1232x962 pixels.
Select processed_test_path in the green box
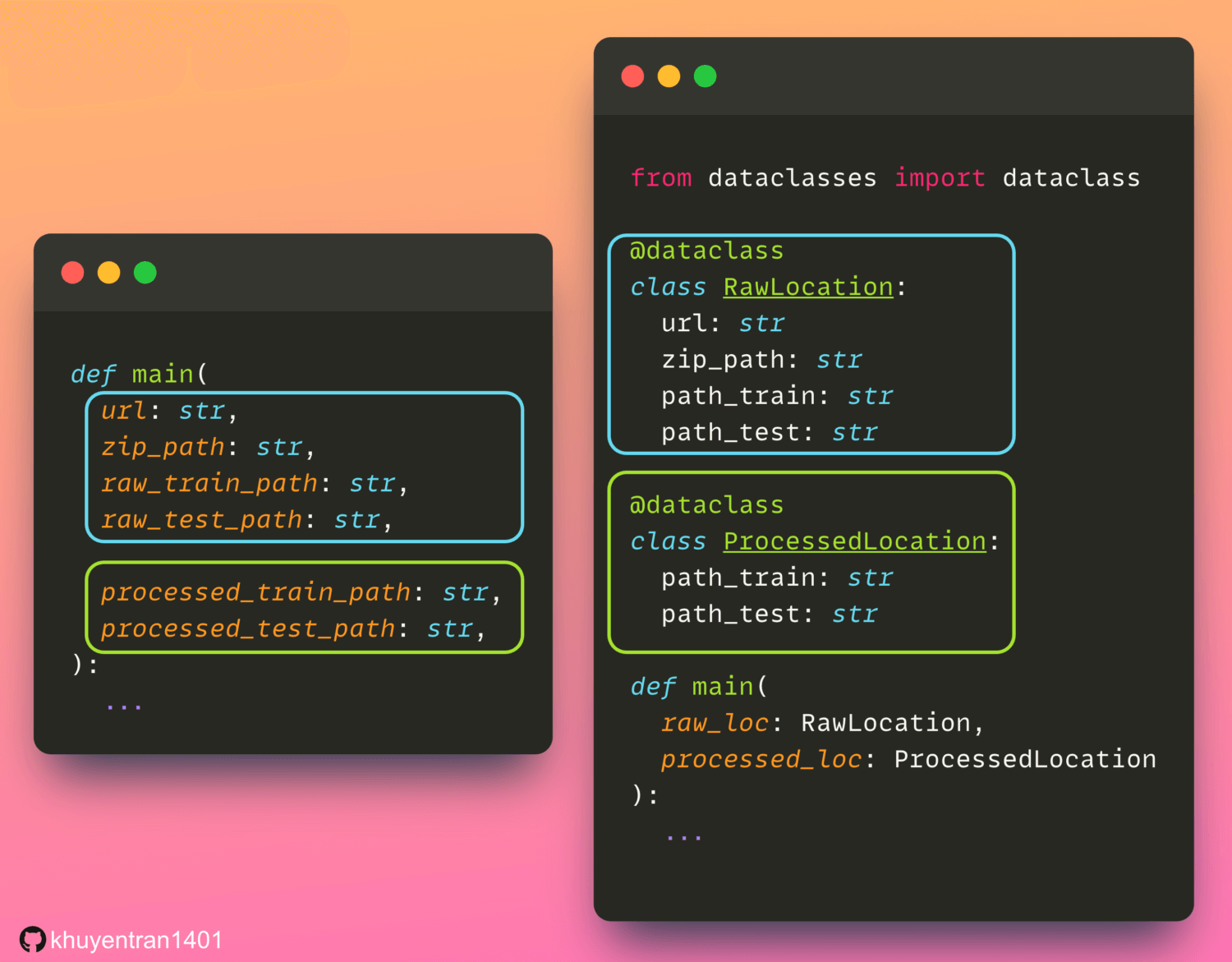248,629
